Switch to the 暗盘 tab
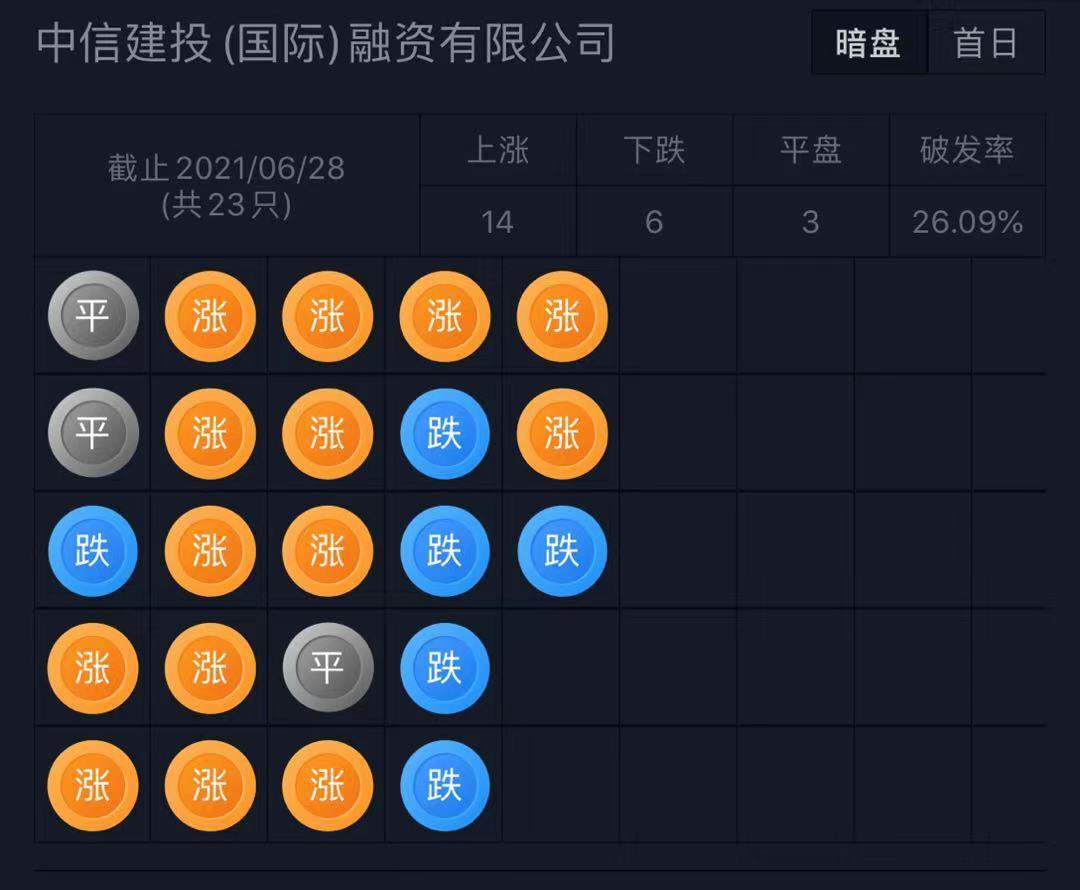Screen dimensions: 1080x890 coord(867,43)
